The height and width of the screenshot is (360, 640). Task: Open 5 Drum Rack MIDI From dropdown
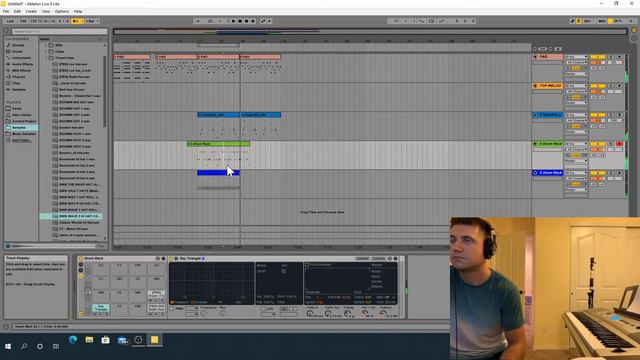click(x=576, y=173)
